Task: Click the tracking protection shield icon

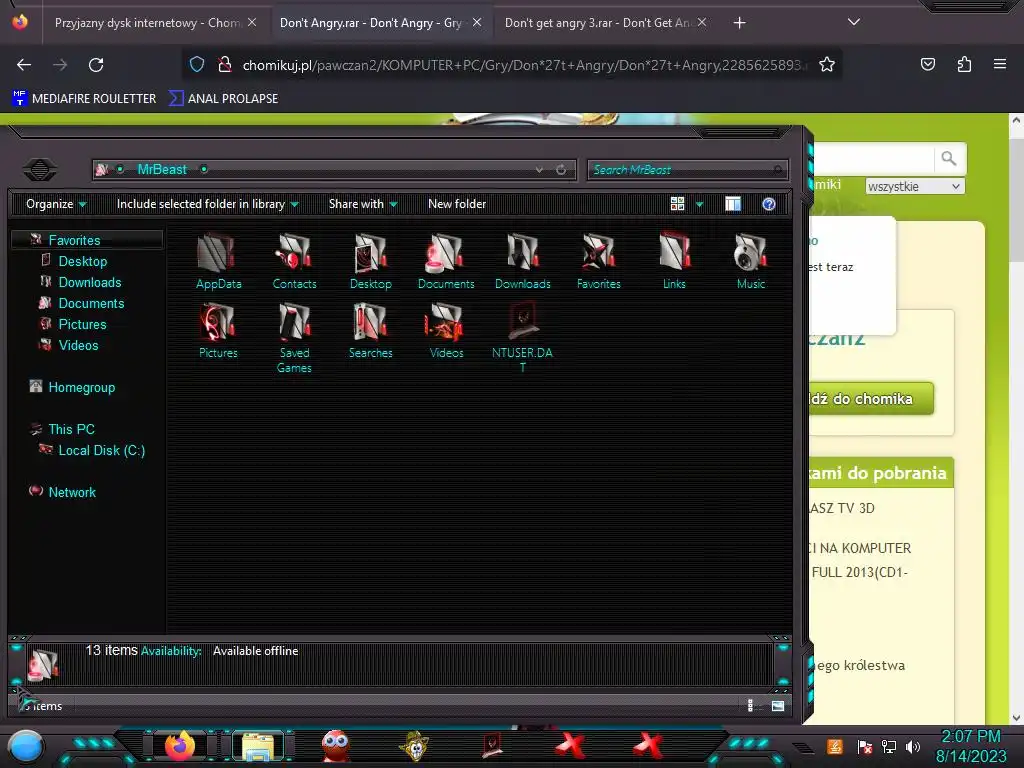Action: pyautogui.click(x=197, y=65)
